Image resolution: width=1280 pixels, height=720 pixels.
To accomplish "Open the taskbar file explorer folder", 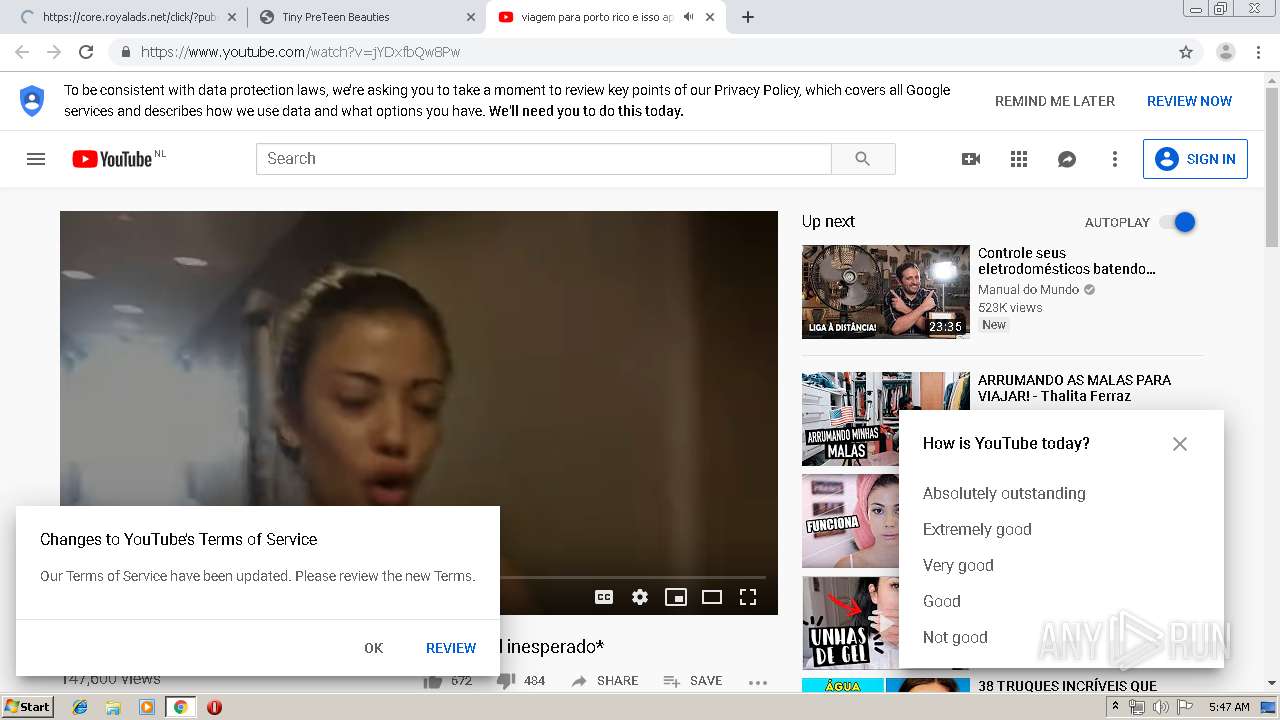I will coord(113,707).
